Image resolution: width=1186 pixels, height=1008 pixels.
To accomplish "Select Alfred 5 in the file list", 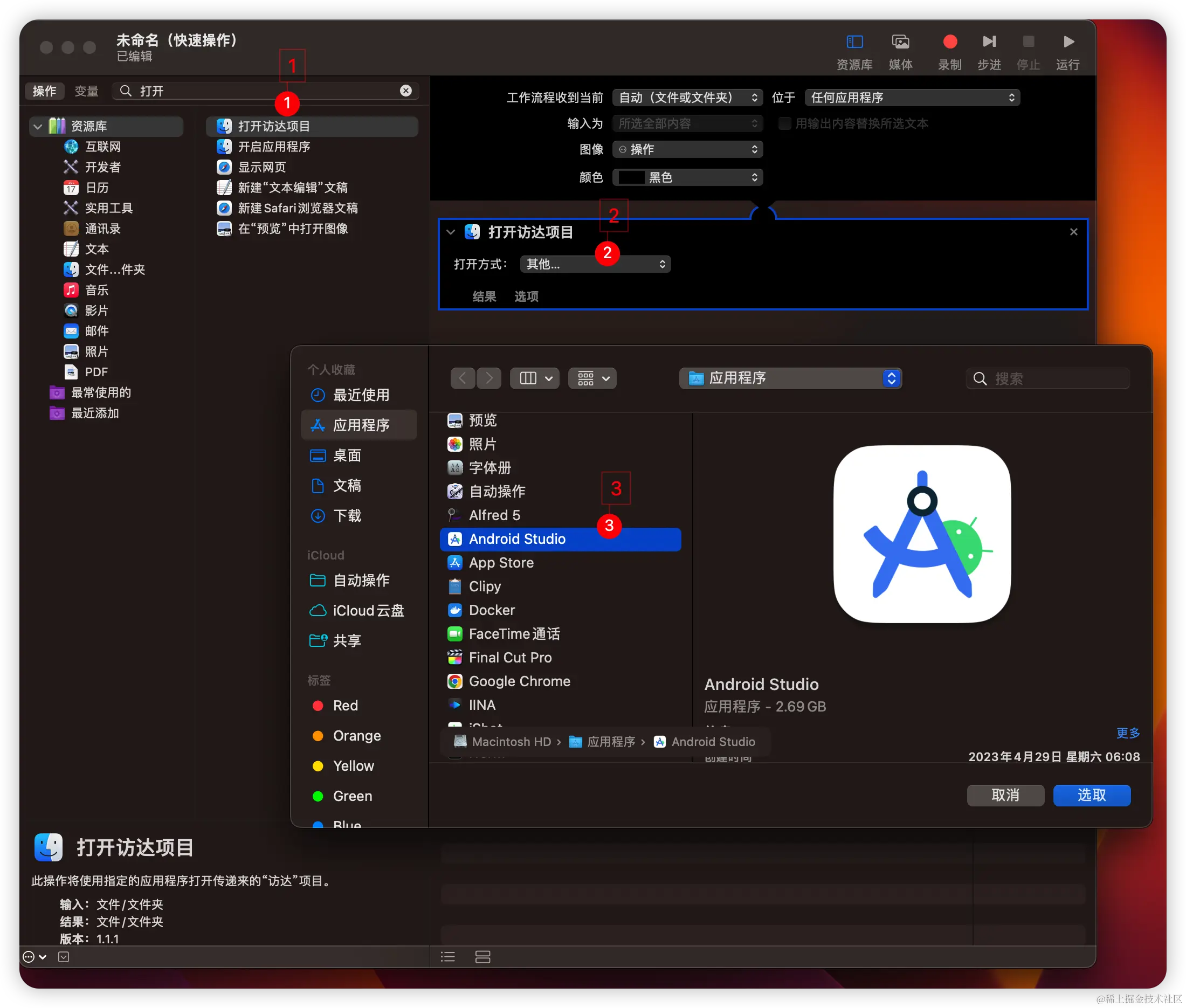I will [x=560, y=515].
